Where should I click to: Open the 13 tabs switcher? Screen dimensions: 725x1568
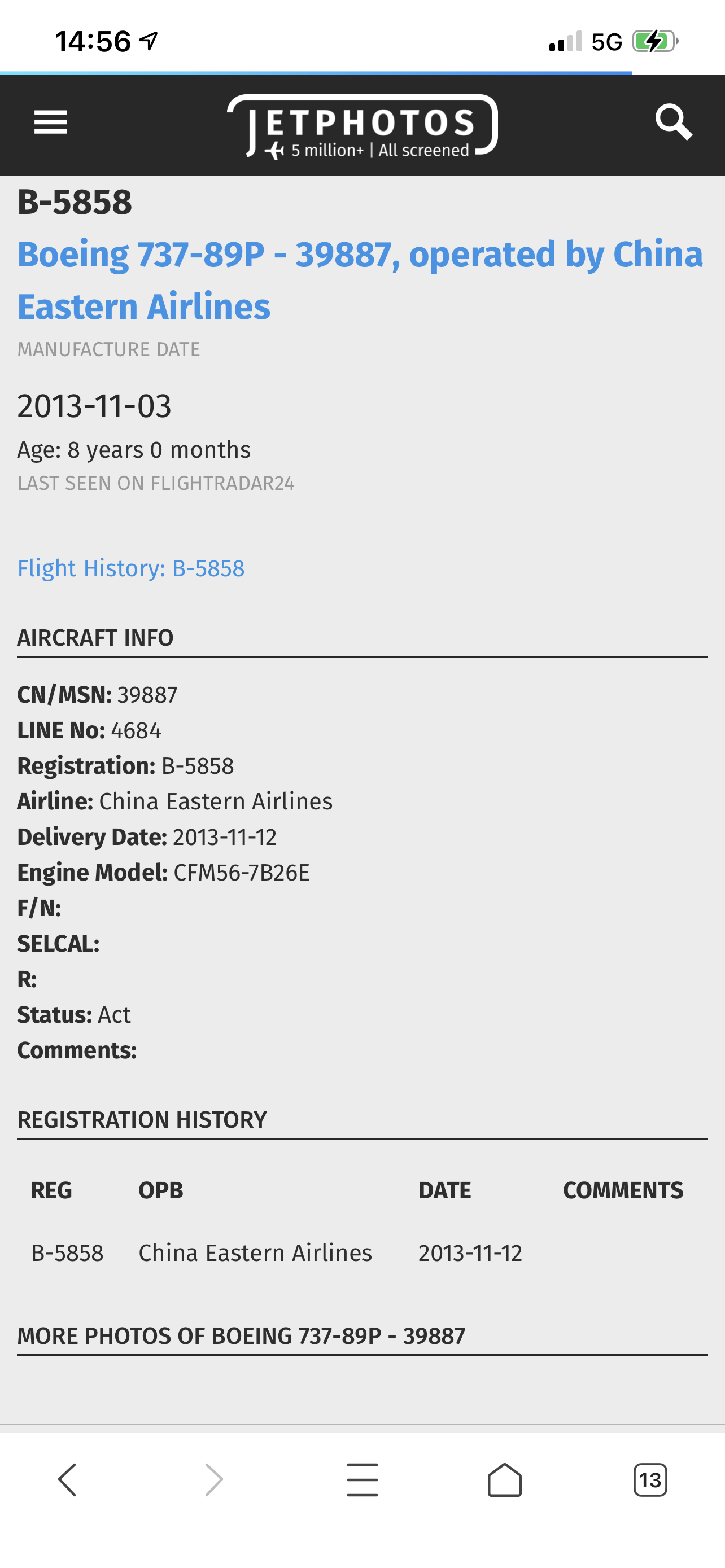click(650, 1480)
